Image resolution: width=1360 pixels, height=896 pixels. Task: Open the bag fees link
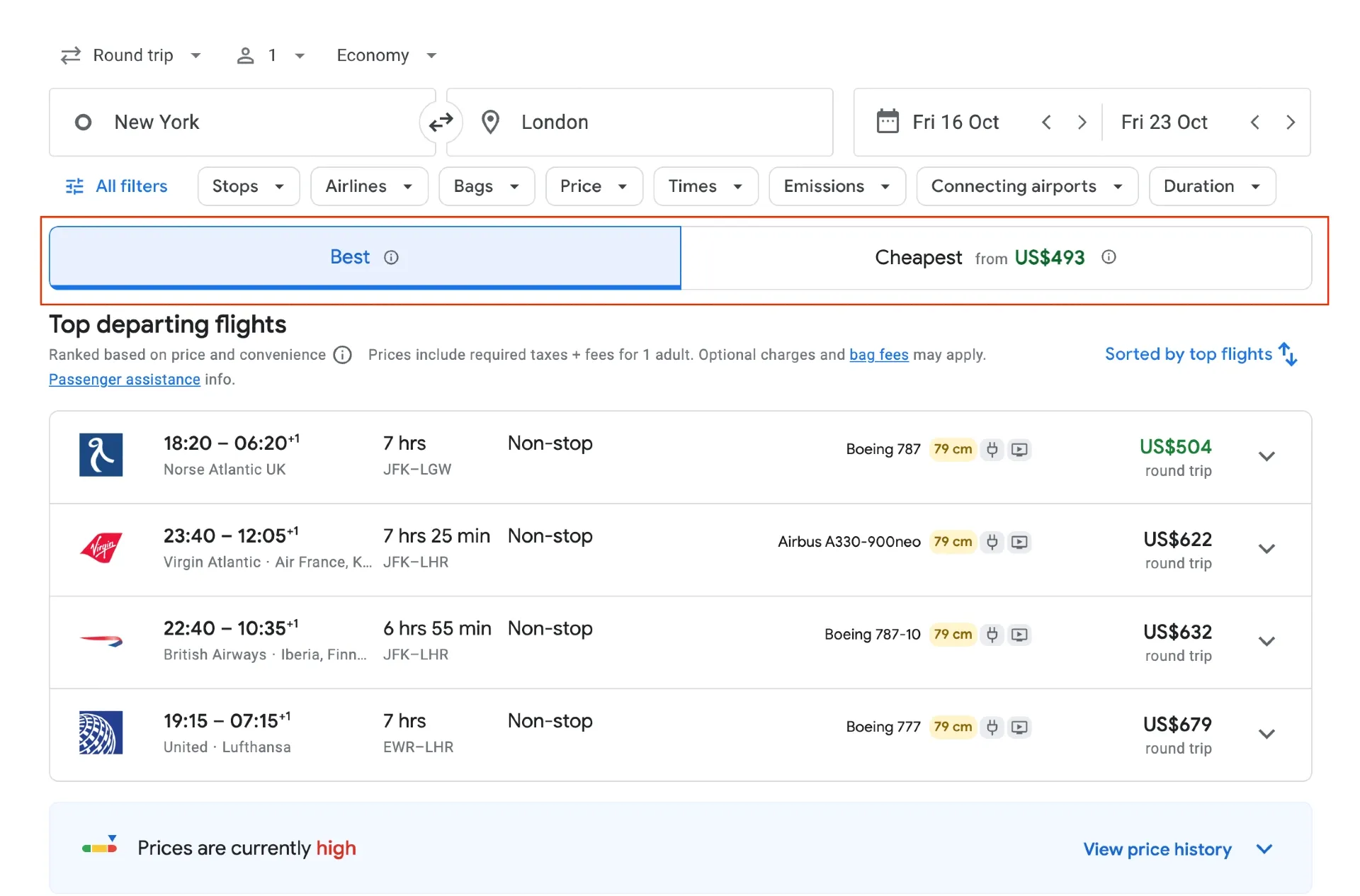(878, 355)
